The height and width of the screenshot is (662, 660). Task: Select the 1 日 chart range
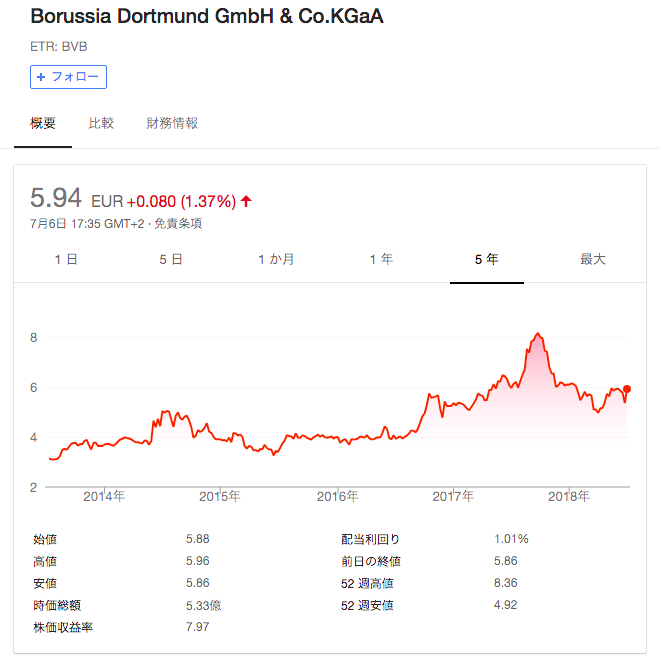coord(66,259)
